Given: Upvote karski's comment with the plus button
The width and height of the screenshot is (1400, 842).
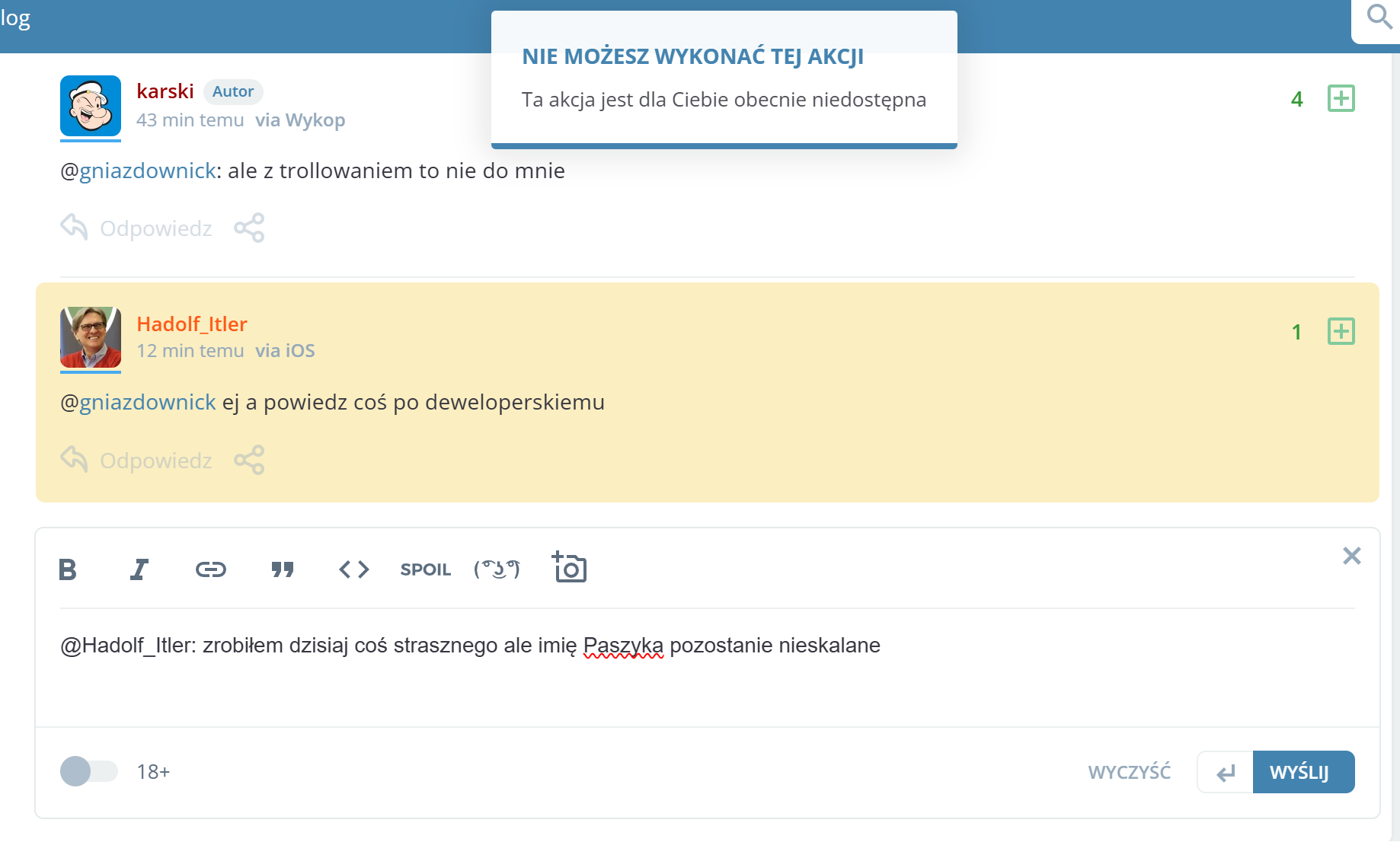Looking at the screenshot, I should (1341, 98).
